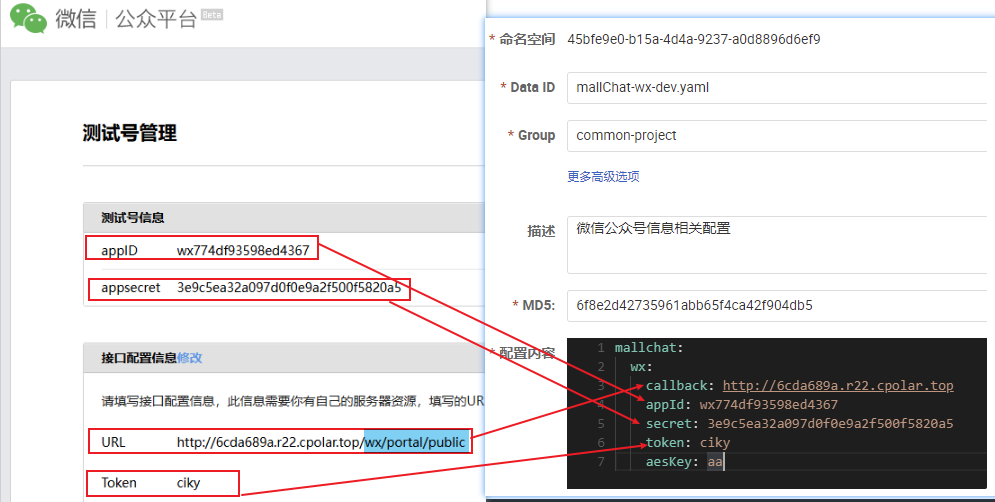
Task: Click line number 1 in editor gutter
Action: click(x=601, y=348)
